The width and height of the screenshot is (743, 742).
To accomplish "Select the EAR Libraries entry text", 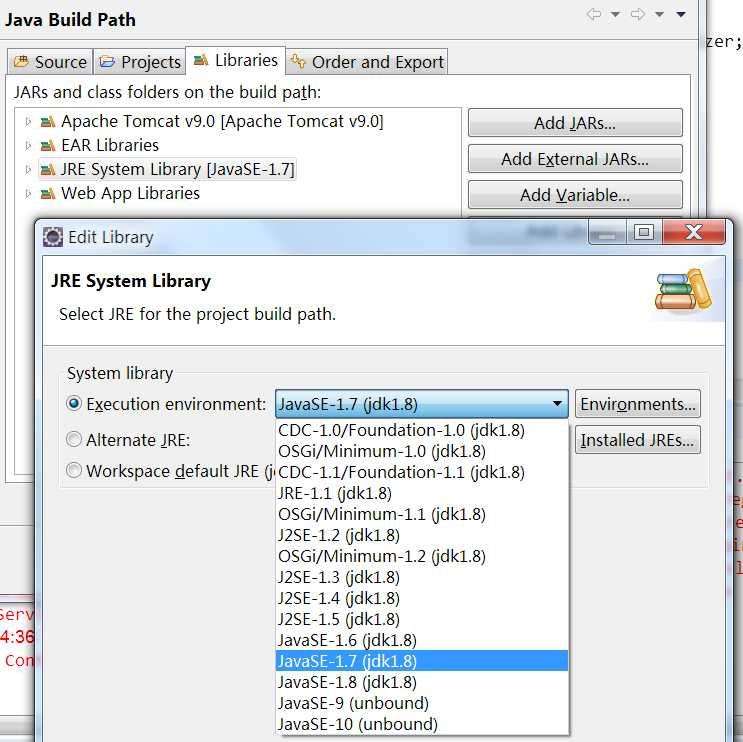I will (x=110, y=145).
